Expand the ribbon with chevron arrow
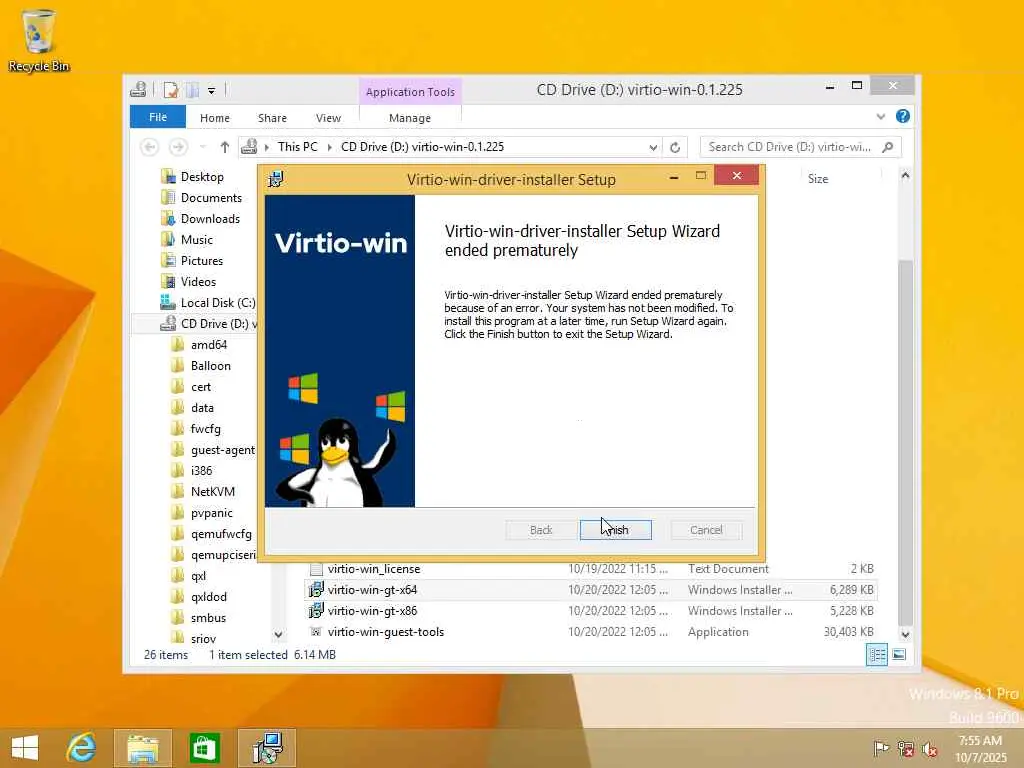1024x768 pixels. 881,116
